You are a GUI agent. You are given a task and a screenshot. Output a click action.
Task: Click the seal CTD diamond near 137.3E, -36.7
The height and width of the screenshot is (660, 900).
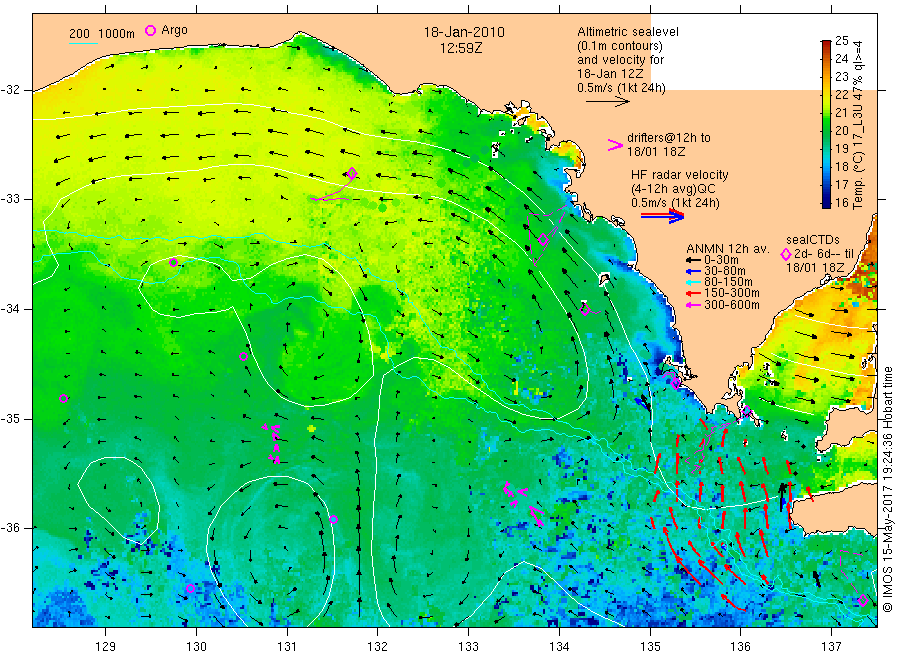point(862,601)
